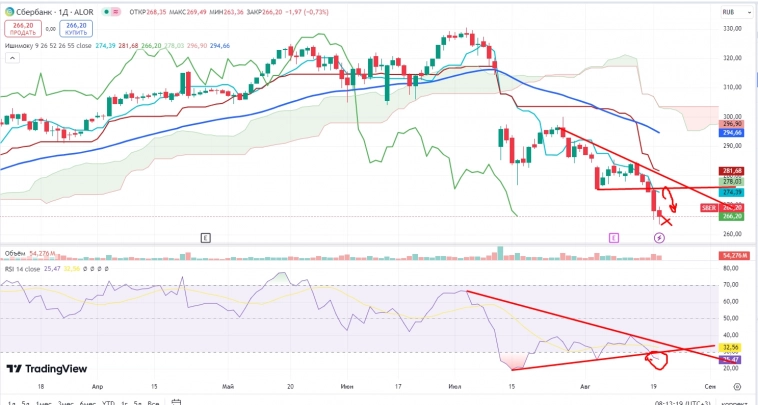The width and height of the screenshot is (758, 405).
Task: Click the 281,68 dark red price label
Action: coord(733,171)
